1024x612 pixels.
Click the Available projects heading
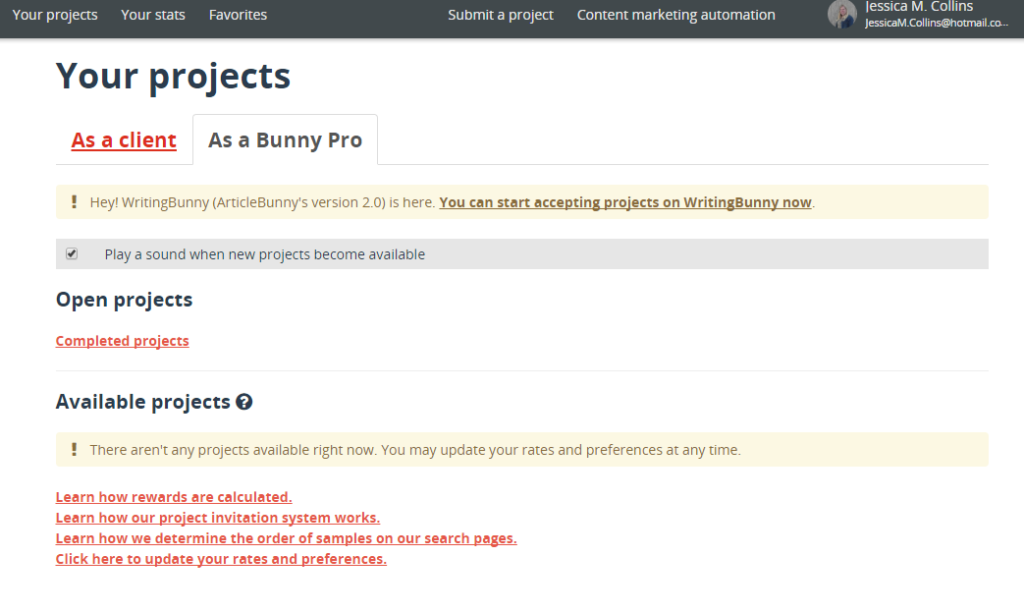[x=143, y=402]
